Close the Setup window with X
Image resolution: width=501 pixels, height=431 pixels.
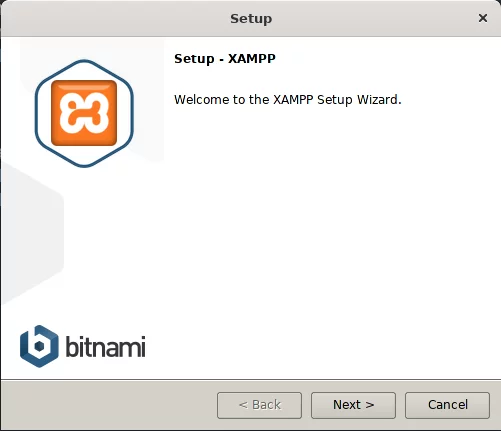click(x=483, y=18)
